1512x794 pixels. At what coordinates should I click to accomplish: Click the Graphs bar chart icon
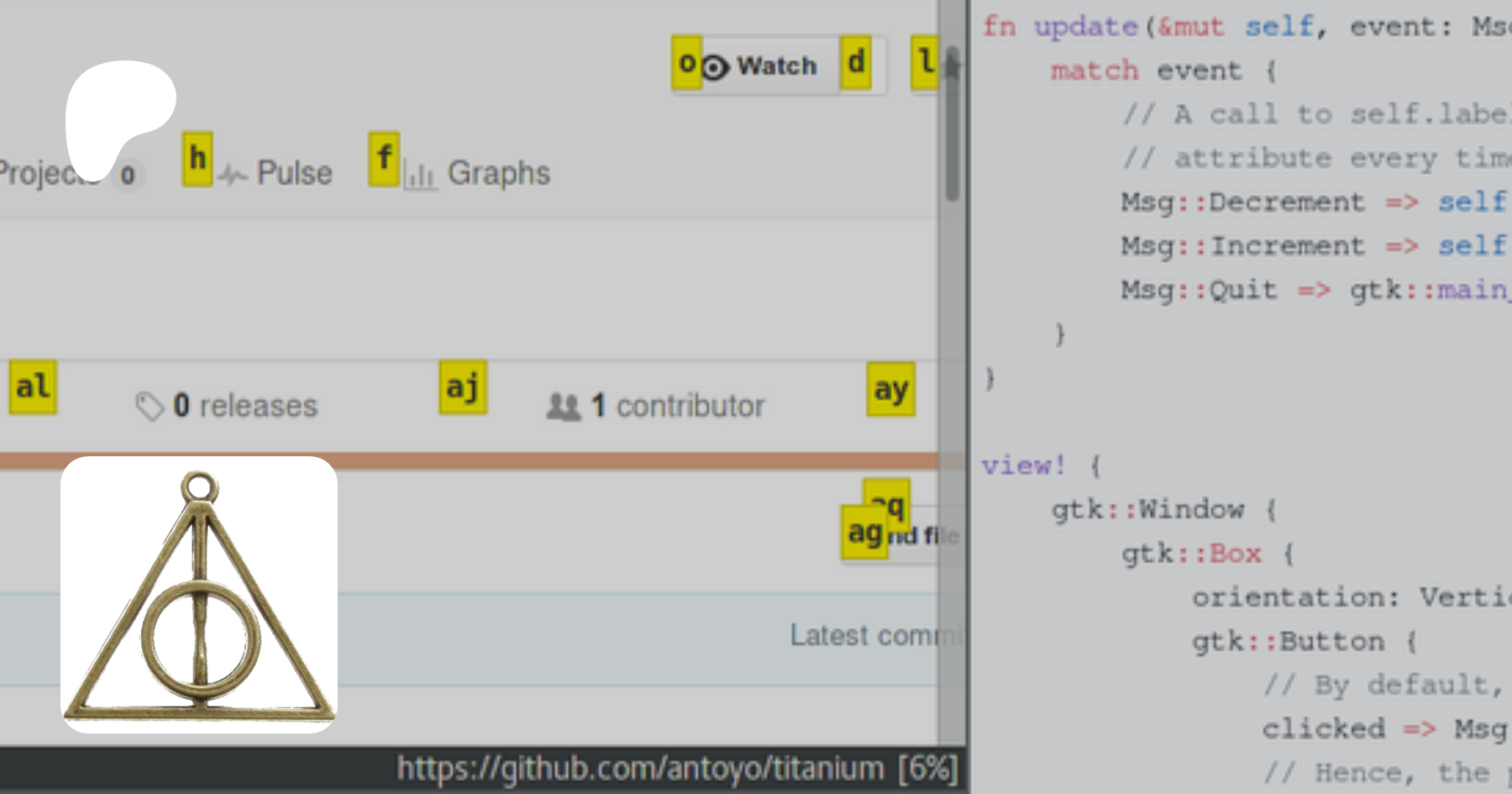point(419,175)
